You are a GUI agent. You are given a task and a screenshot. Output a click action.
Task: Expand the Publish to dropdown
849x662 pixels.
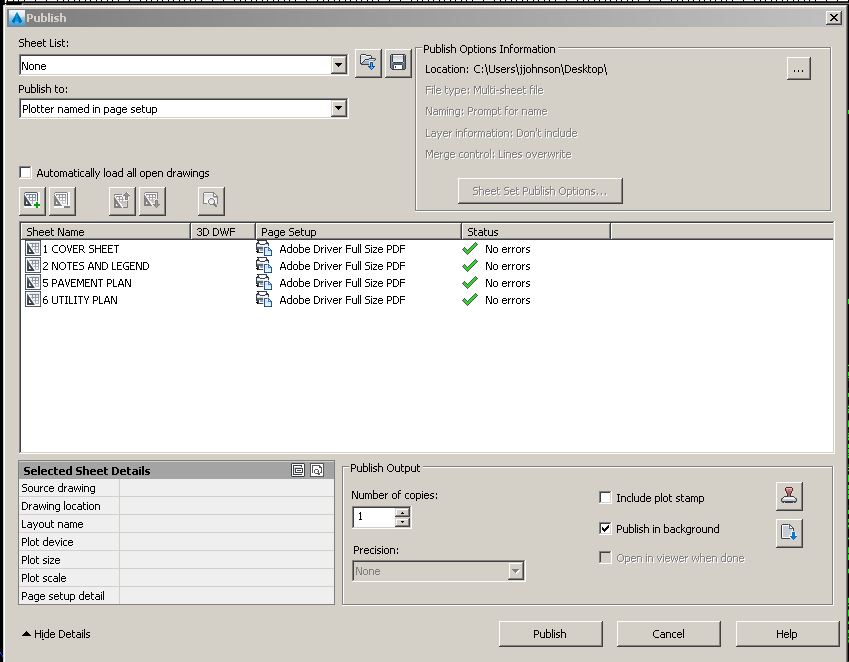pyautogui.click(x=337, y=108)
